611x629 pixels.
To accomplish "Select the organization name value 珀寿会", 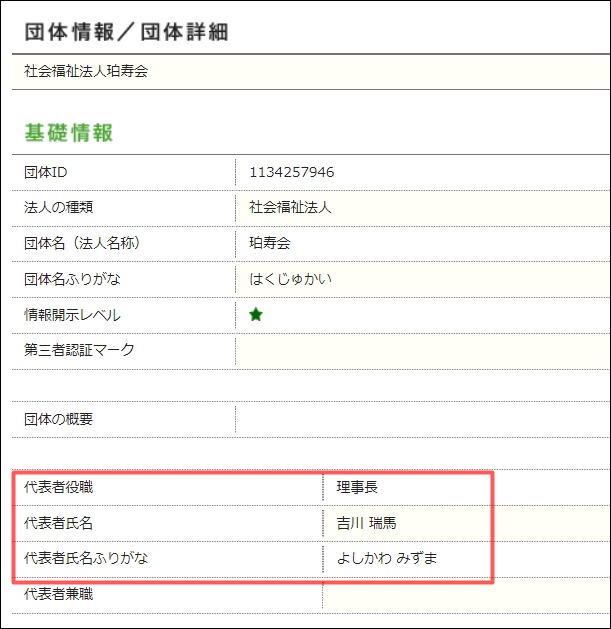I will (270, 243).
